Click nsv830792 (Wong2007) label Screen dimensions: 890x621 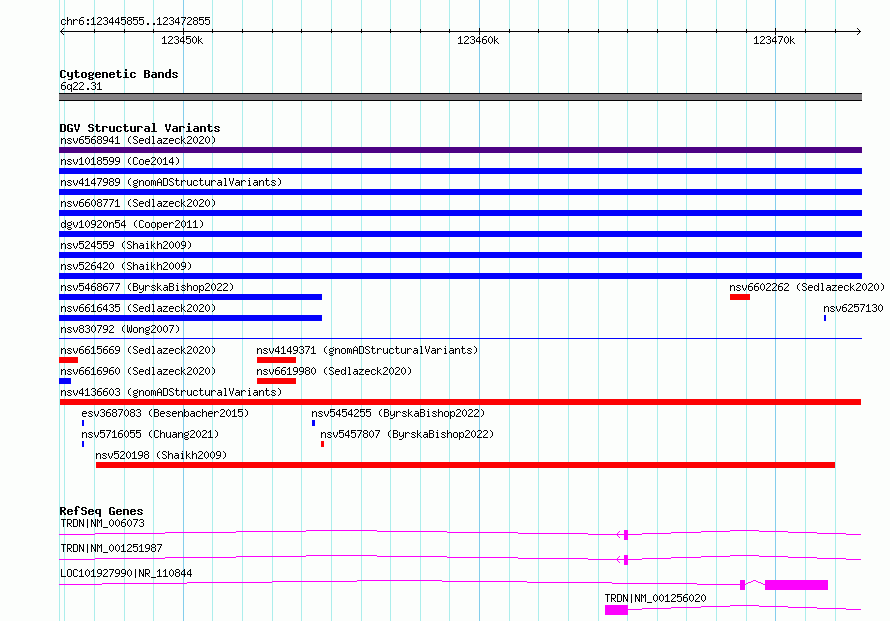(x=120, y=329)
